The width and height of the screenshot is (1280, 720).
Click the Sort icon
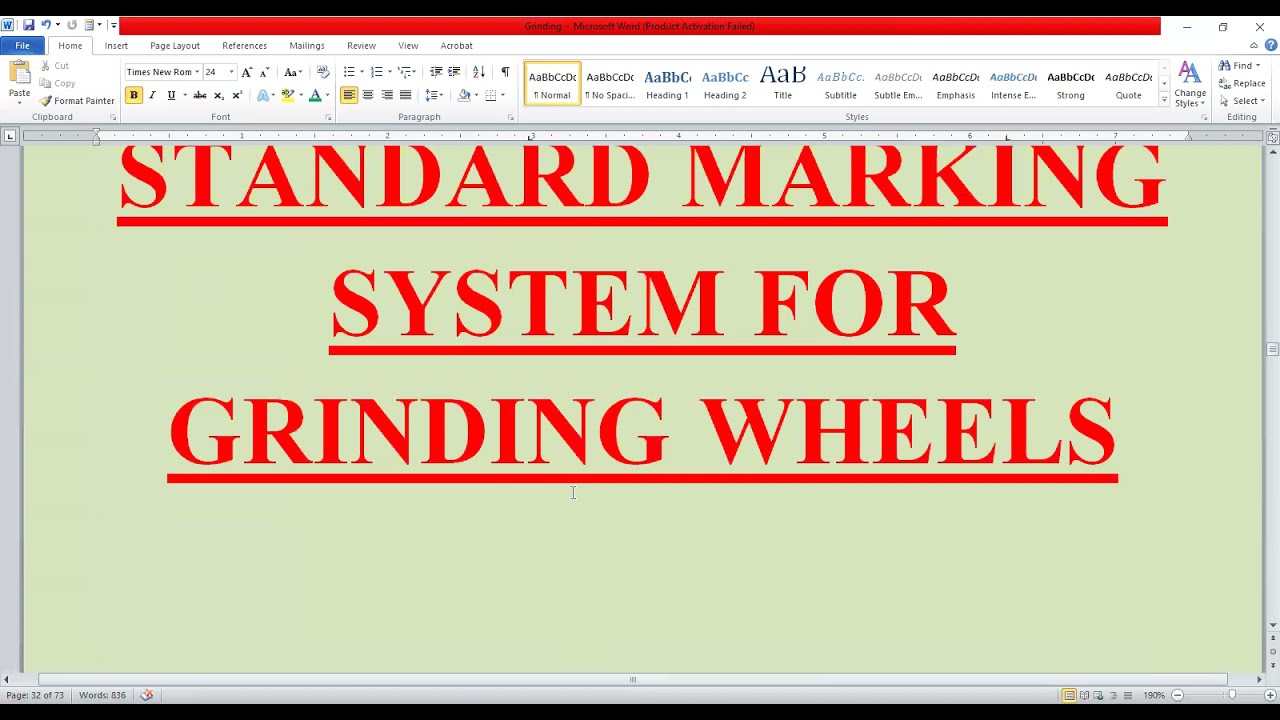pos(478,72)
